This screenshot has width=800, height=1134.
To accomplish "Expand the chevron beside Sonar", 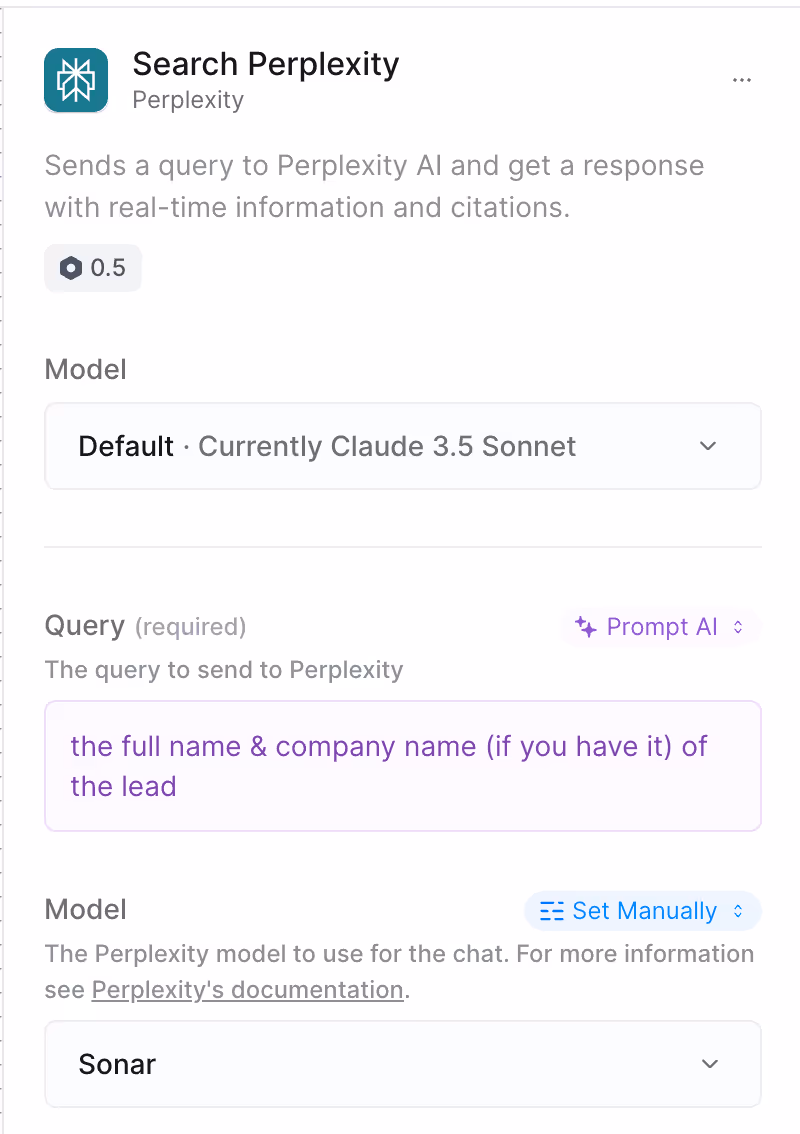I will (710, 1064).
